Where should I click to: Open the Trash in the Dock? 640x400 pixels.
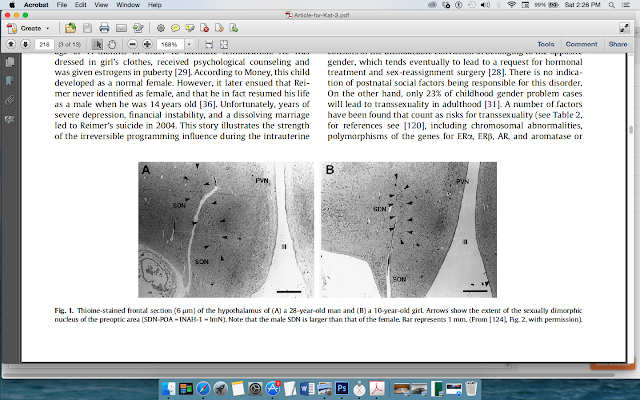(471, 389)
